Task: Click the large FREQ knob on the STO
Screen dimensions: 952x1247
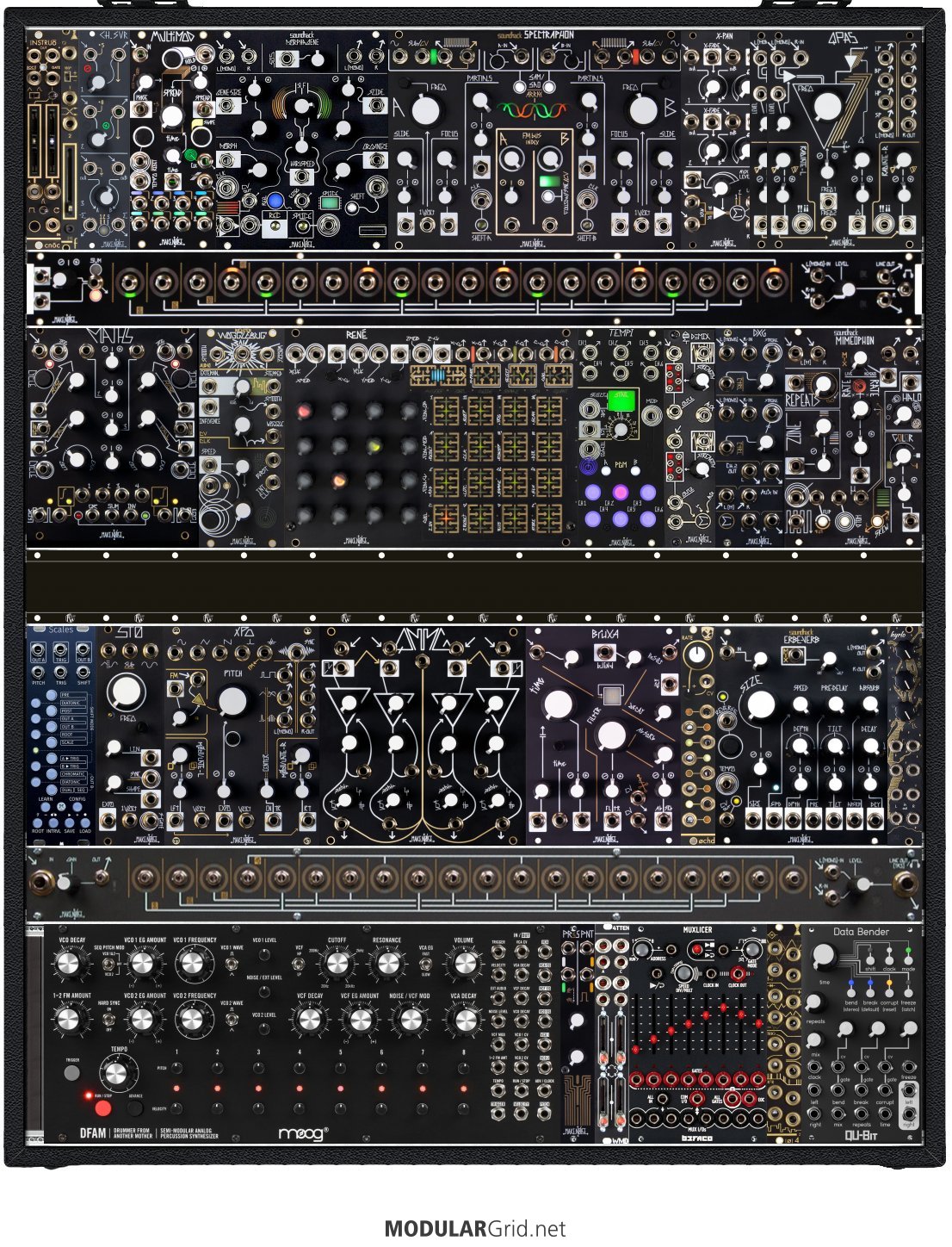Action: coord(127,691)
